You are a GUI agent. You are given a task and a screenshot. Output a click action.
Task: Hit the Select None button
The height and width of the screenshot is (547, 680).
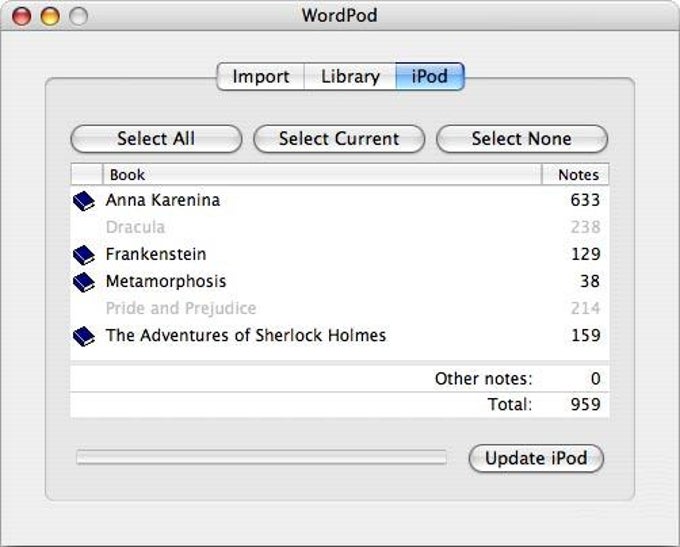click(x=522, y=139)
